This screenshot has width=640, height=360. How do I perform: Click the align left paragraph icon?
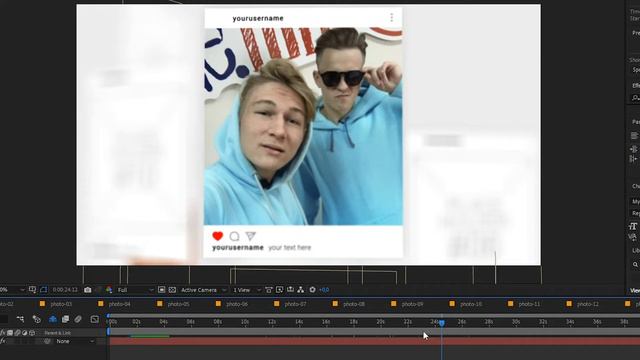634,135
